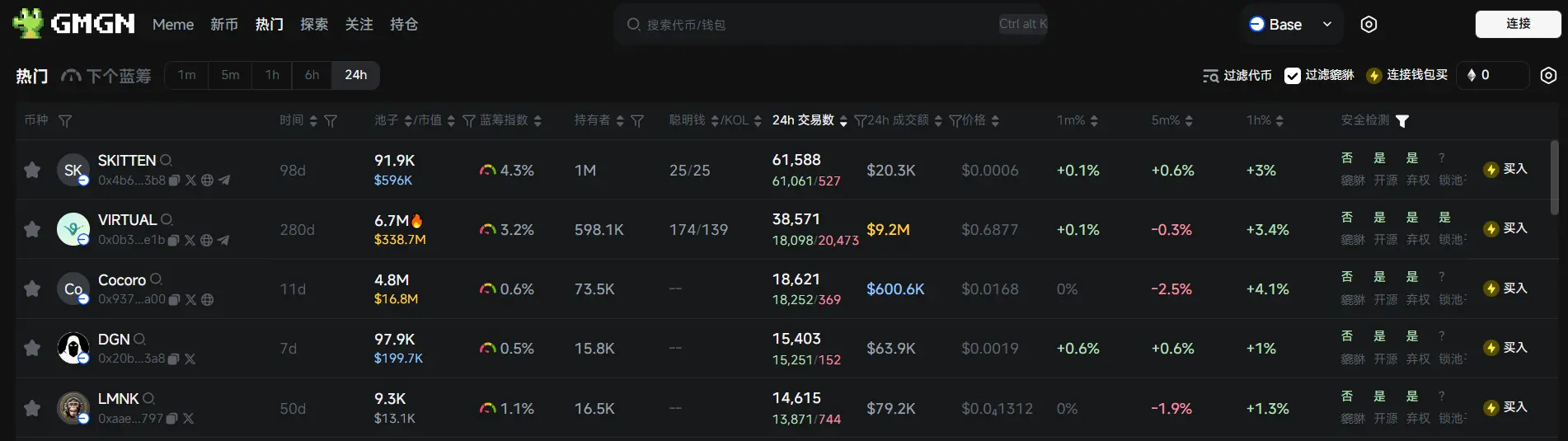
Task: Open Cocoro's website globe icon
Action: pos(207,299)
